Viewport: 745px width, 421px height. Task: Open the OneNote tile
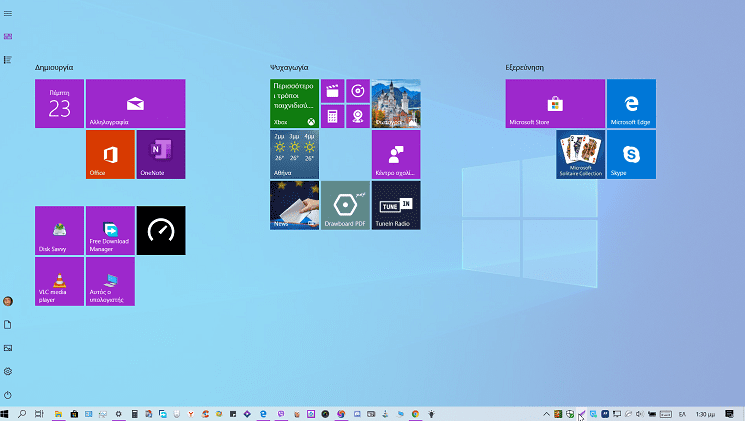(161, 154)
